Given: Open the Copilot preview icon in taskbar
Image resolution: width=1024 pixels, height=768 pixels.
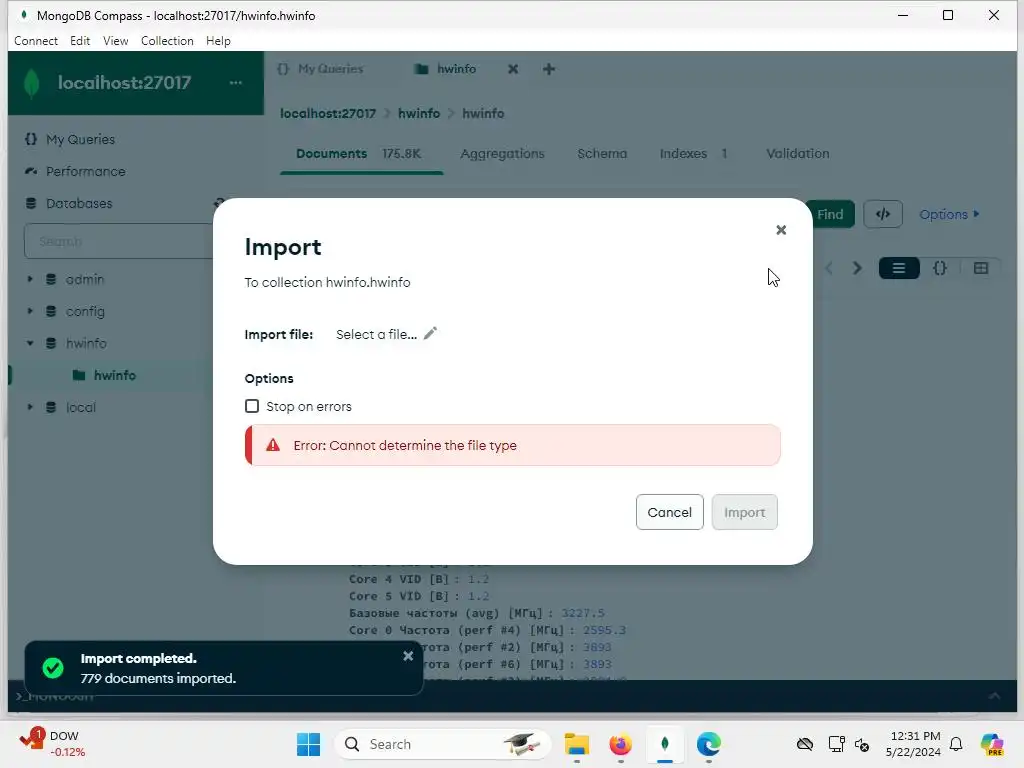Looking at the screenshot, I should coord(992,744).
